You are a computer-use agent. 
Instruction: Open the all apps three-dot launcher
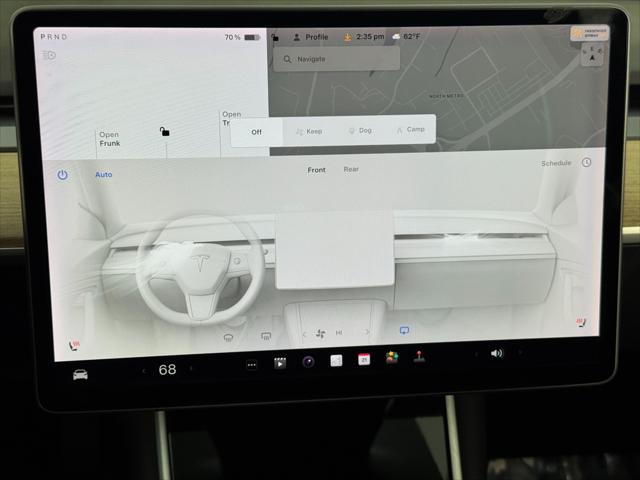(251, 365)
